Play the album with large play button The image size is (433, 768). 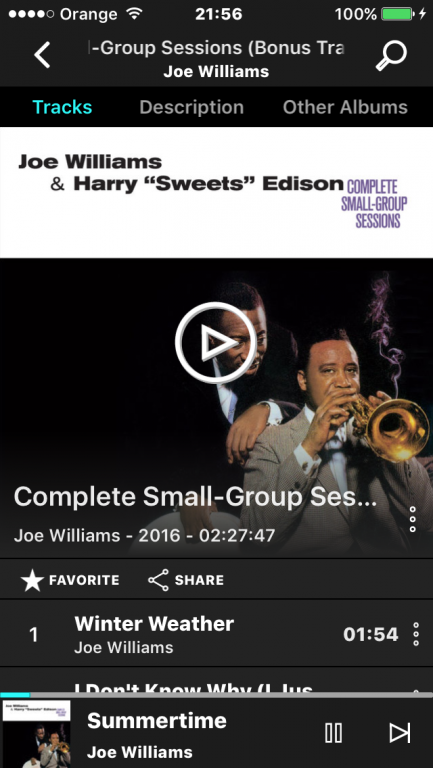[216, 342]
